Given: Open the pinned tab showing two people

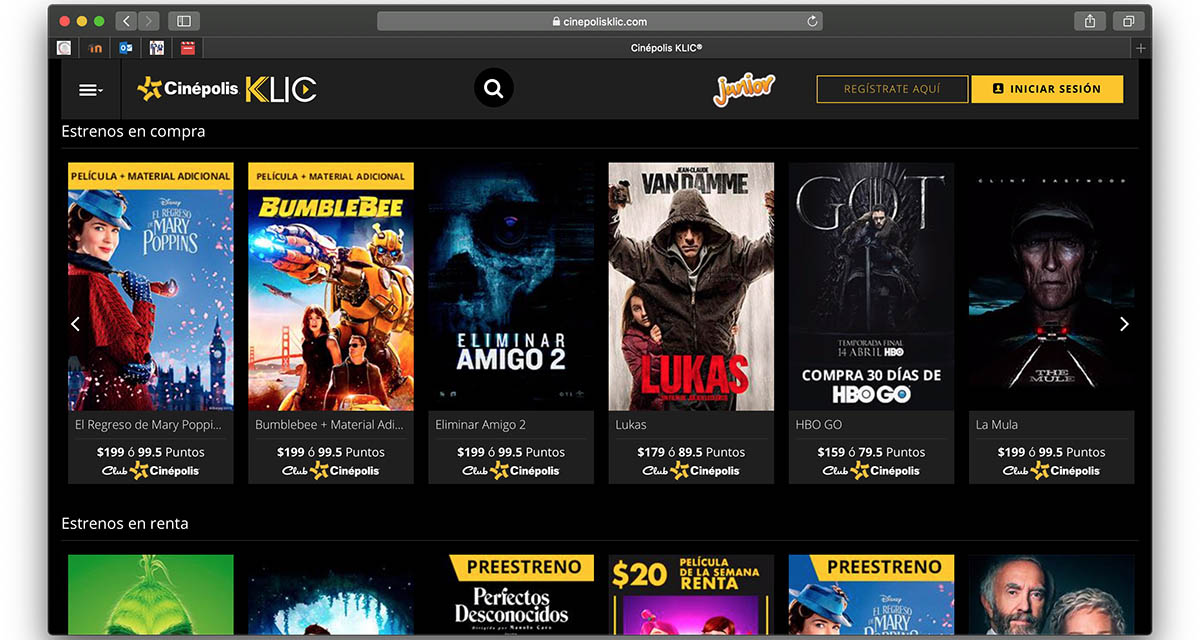Looking at the screenshot, I should click(157, 47).
